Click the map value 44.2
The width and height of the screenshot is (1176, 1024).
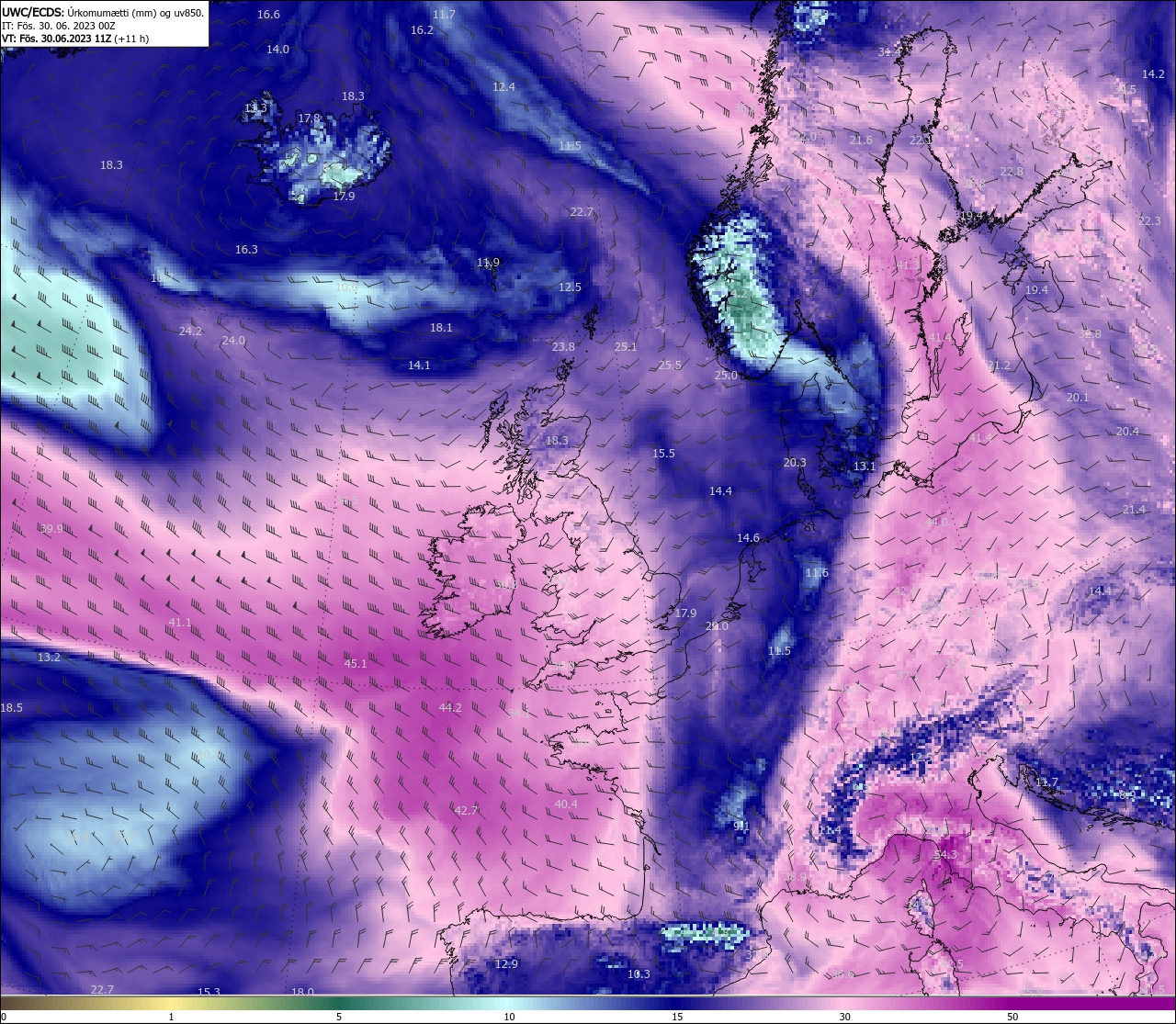(450, 707)
